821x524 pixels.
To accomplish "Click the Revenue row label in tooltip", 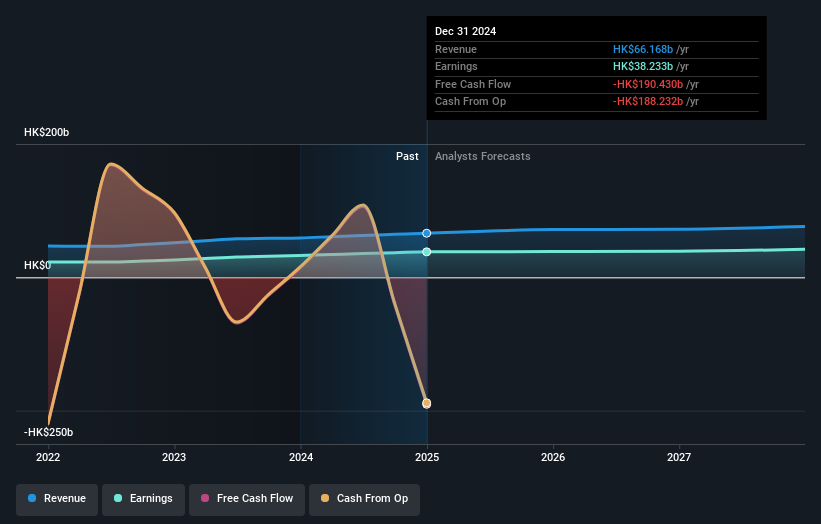I will pos(456,49).
